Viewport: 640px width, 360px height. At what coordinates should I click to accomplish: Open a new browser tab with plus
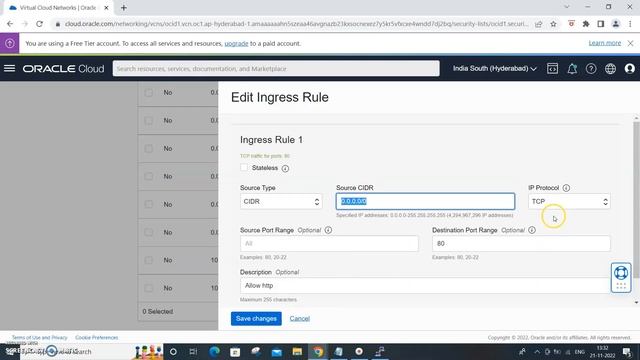[x=124, y=7]
